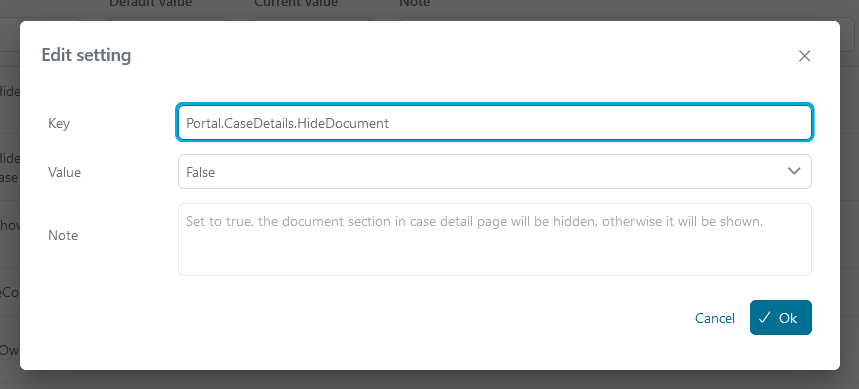Confirm changes with the Ok button
Viewport: 859px width, 389px height.
click(x=781, y=318)
